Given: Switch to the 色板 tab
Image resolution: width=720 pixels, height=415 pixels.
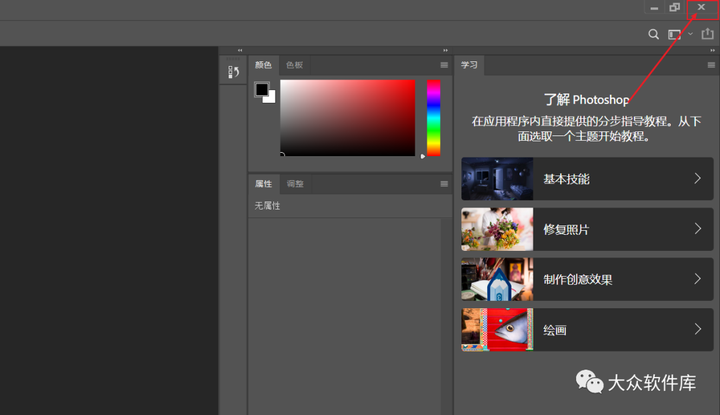Looking at the screenshot, I should (x=294, y=65).
